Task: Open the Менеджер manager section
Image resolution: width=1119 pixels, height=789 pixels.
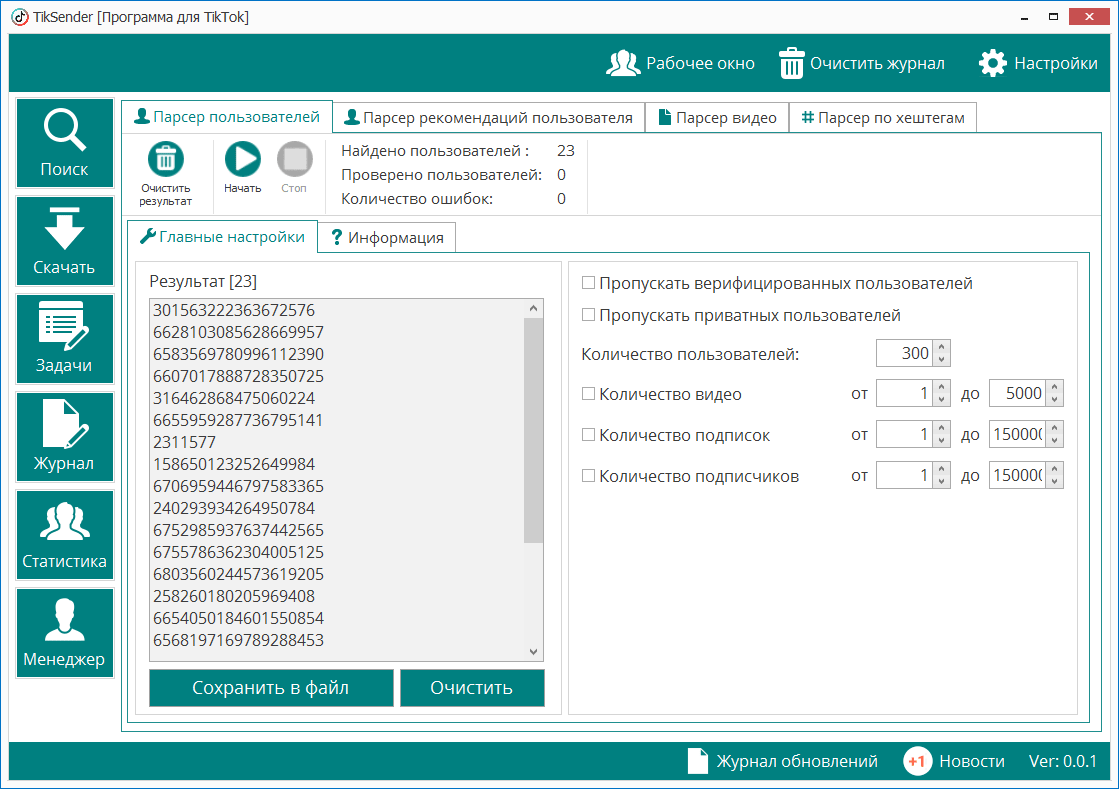Action: click(x=64, y=633)
